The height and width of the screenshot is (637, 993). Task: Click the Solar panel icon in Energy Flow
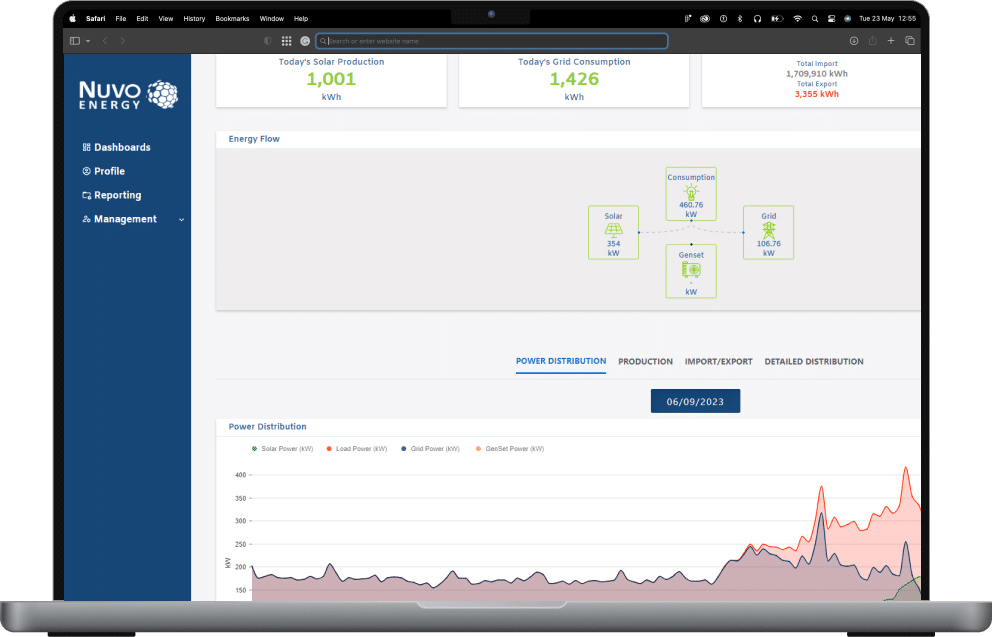[x=613, y=230]
